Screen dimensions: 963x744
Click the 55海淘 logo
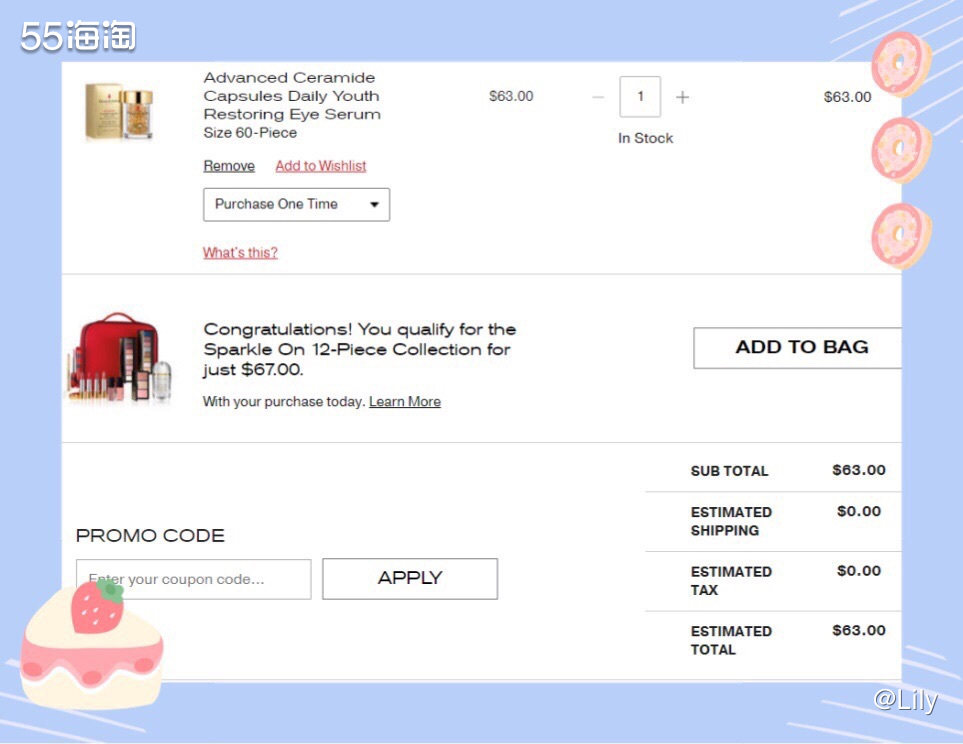78,37
